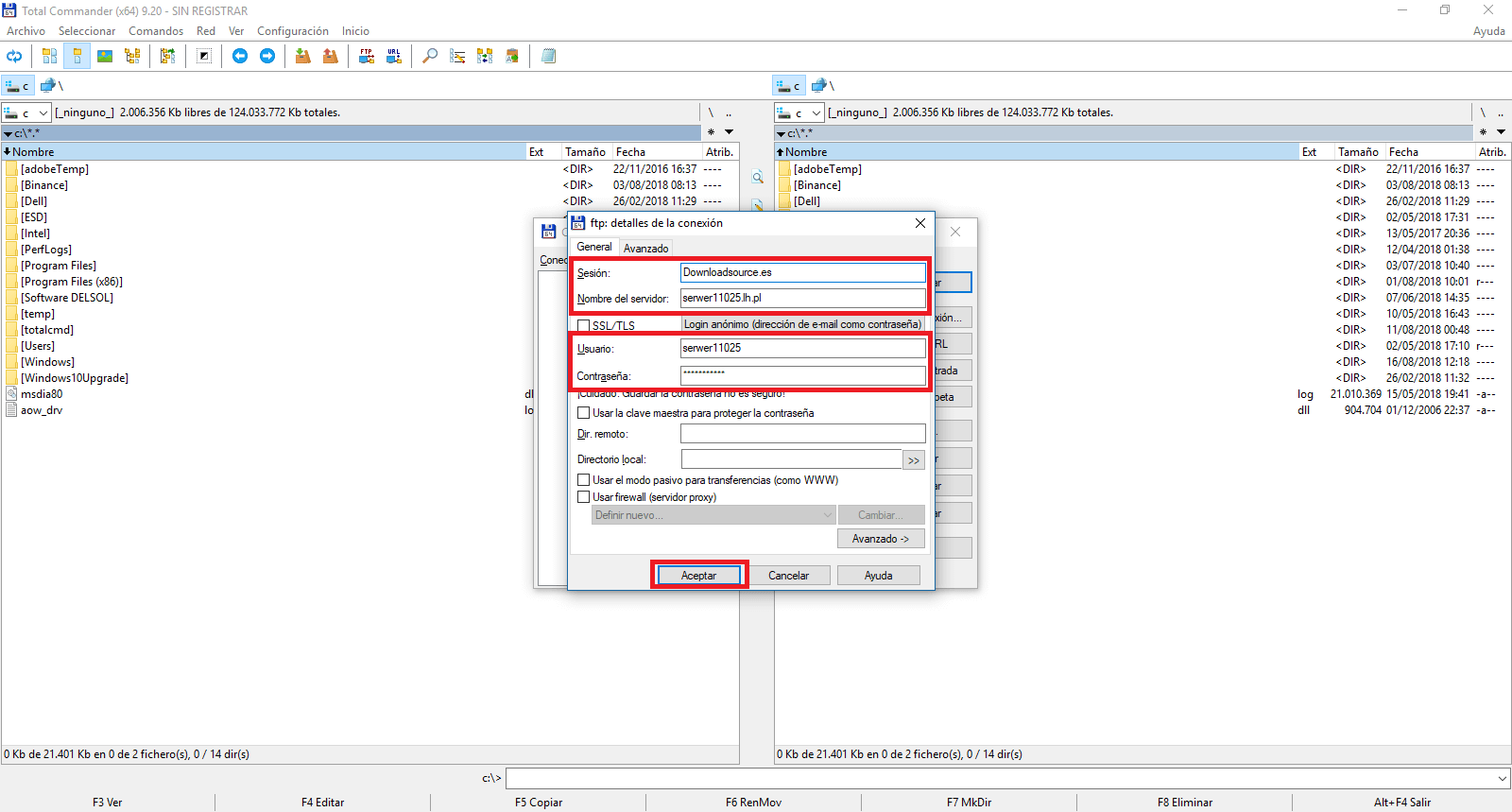This screenshot has height=812, width=1512.
Task: Click the Reread source refresh icon
Action: (x=14, y=56)
